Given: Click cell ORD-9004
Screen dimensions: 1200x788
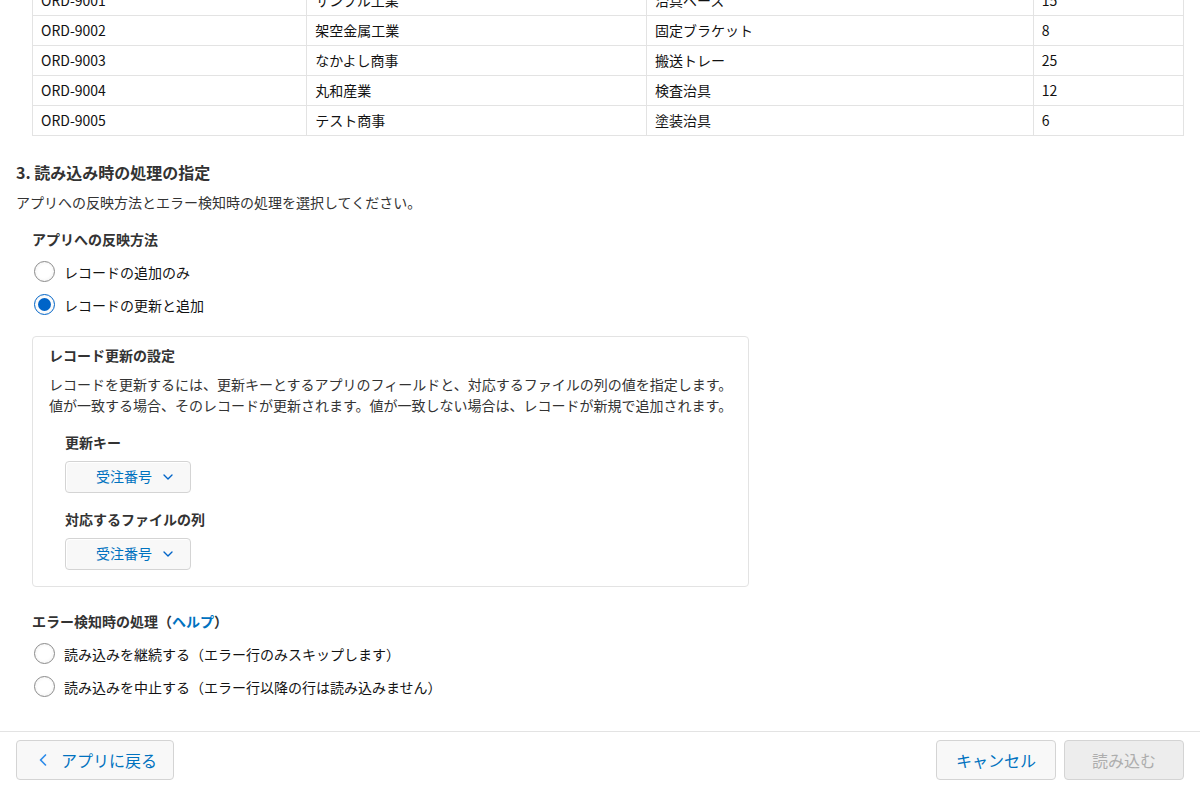Looking at the screenshot, I should click(x=169, y=91).
